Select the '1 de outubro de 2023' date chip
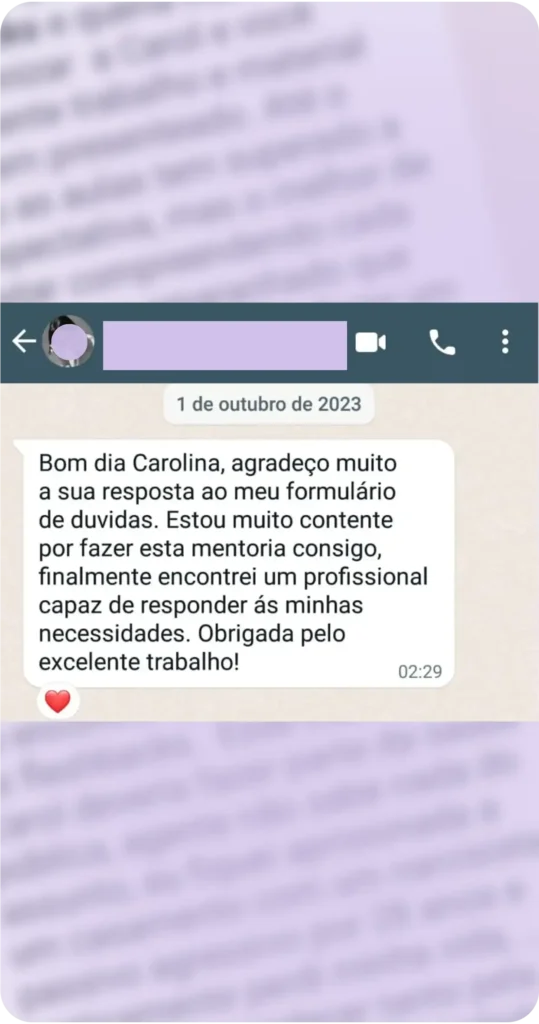 [x=269, y=404]
